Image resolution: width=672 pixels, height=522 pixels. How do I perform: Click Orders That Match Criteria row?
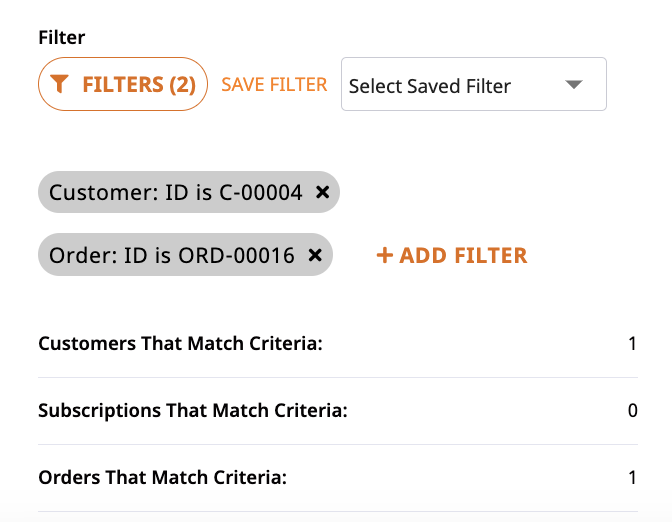tap(338, 477)
